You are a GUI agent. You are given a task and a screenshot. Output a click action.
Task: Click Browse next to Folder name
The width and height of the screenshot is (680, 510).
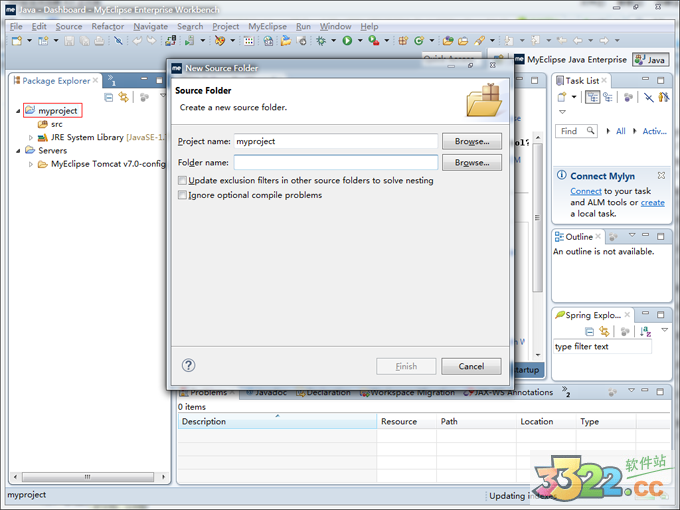point(472,163)
